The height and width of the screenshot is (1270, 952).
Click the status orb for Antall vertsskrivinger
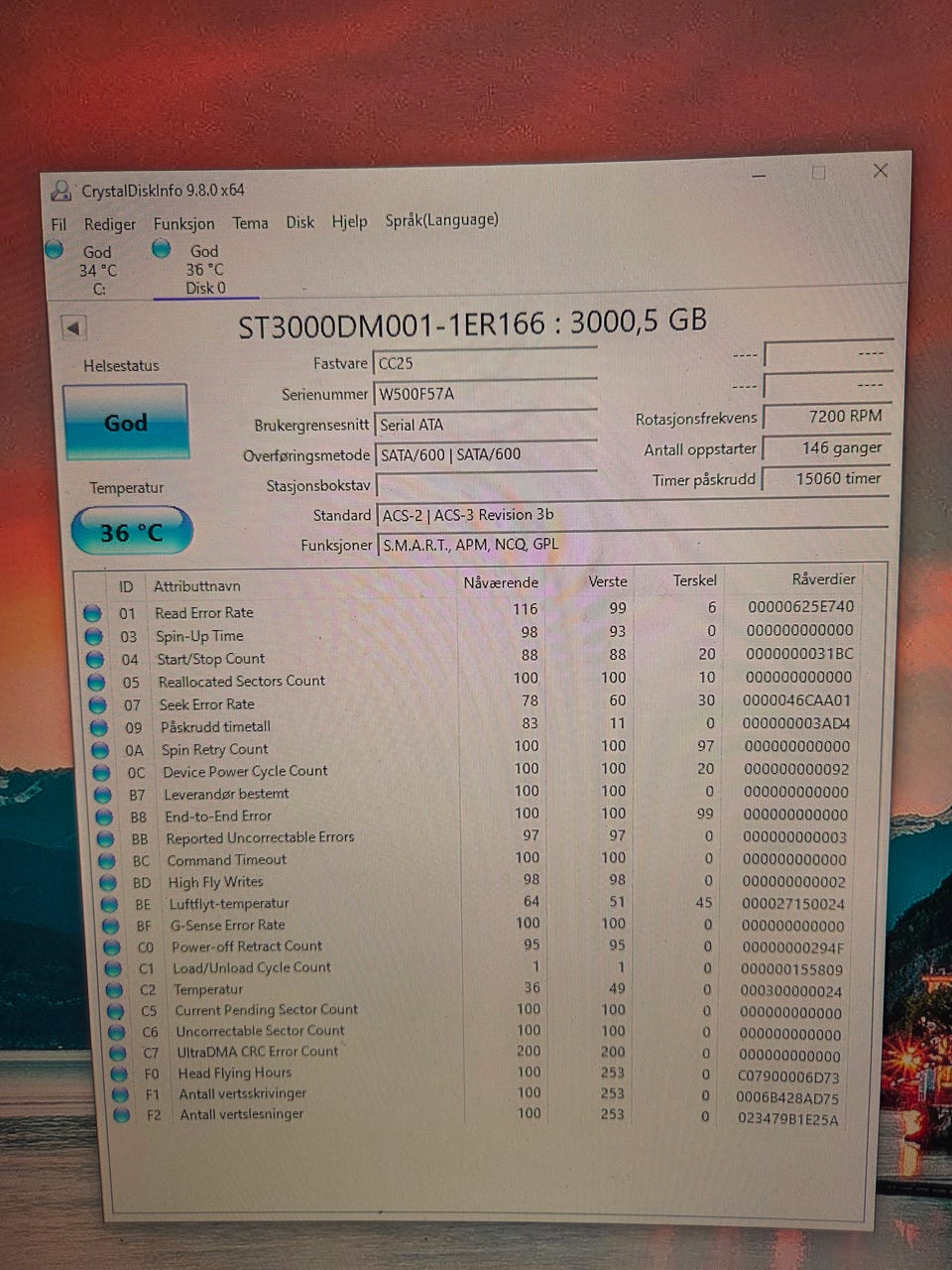[120, 1094]
